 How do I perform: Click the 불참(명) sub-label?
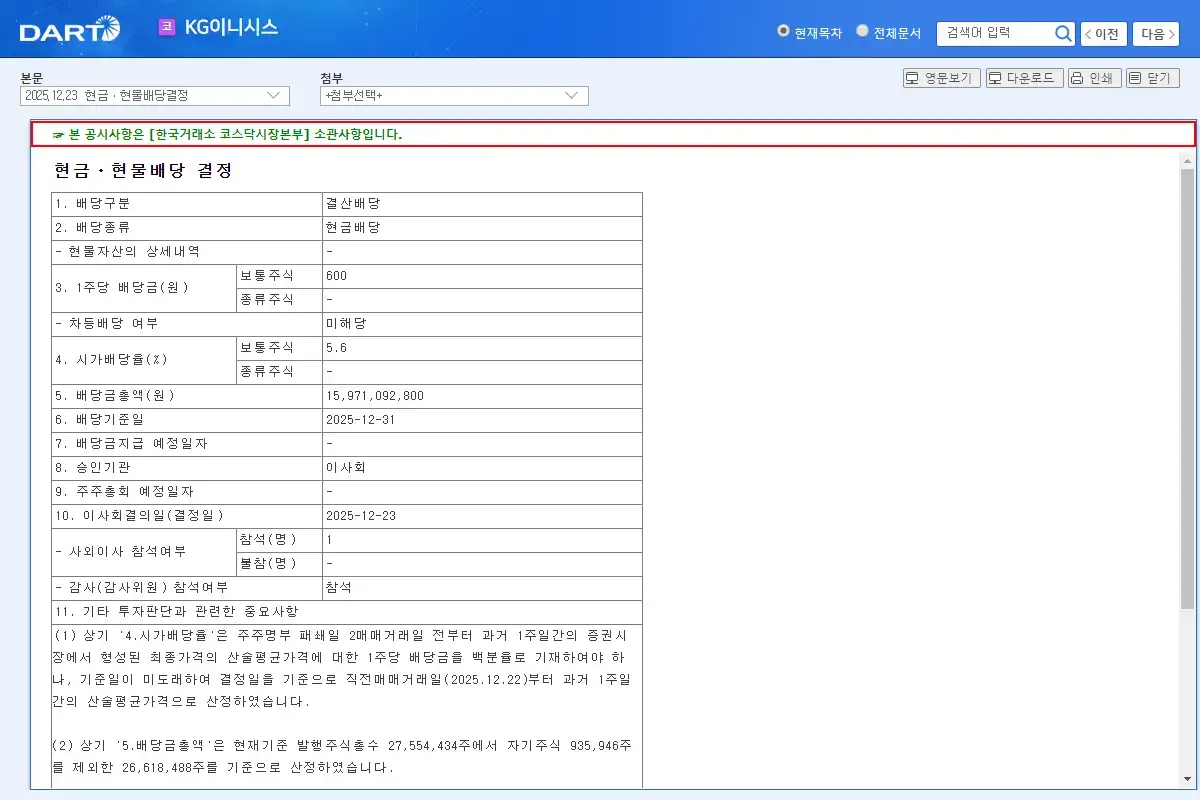(x=268, y=564)
